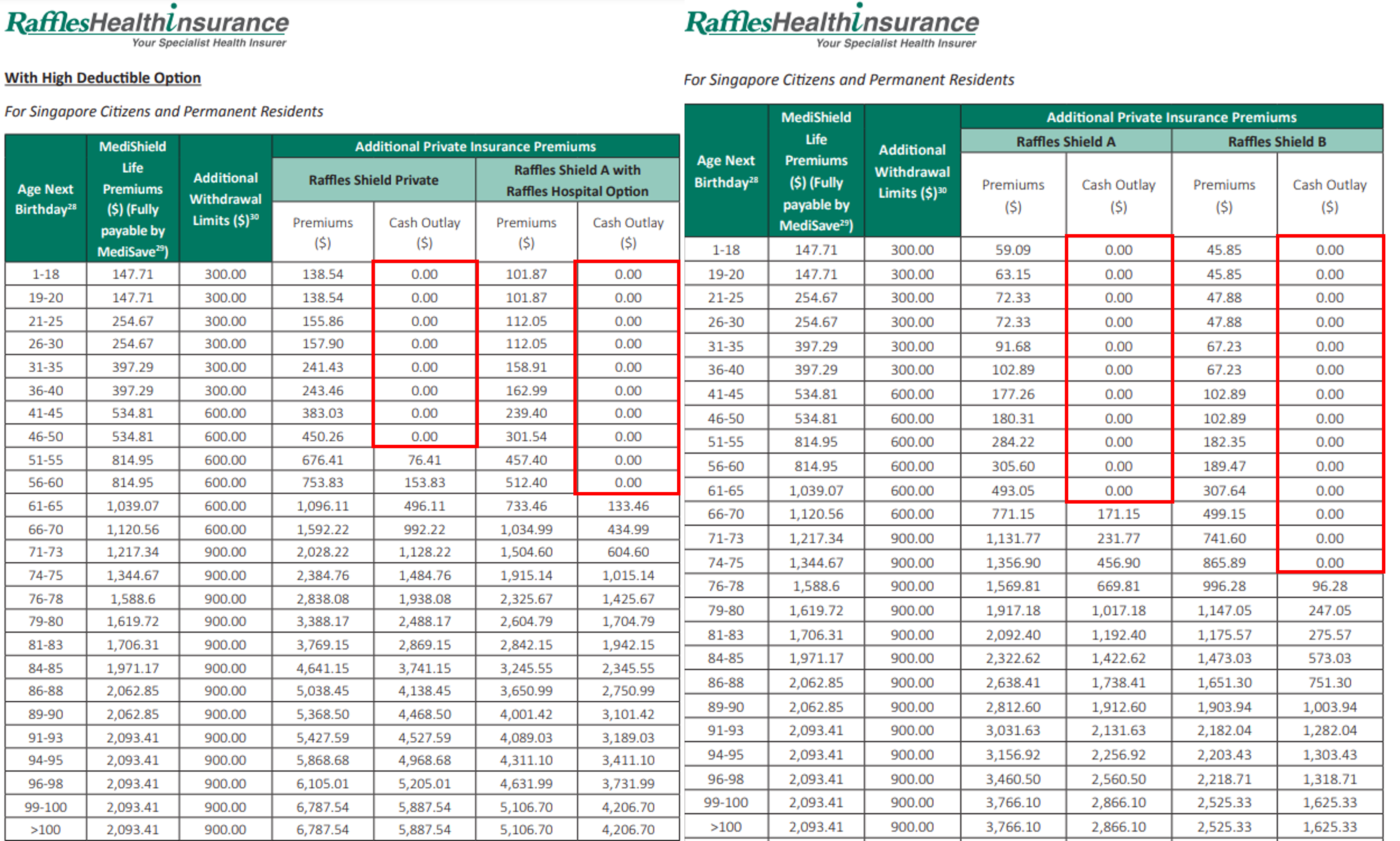Click the 'Your Specialist Health Insurer' tagline on the right
Image resolution: width=1400 pixels, height=841 pixels.
896,43
